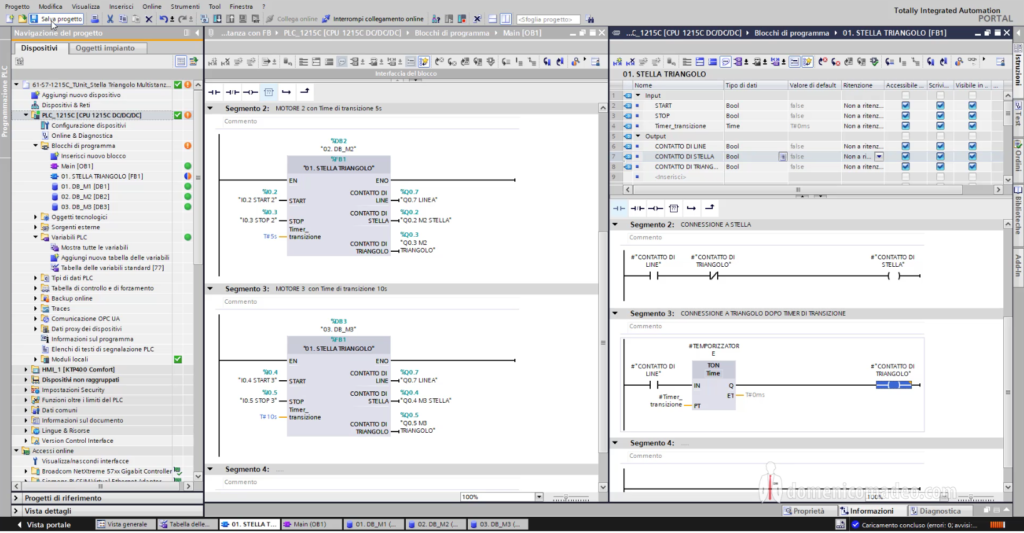The width and height of the screenshot is (1024, 533).
Task: Insert normally open contact in Main editor
Action: 213,92
